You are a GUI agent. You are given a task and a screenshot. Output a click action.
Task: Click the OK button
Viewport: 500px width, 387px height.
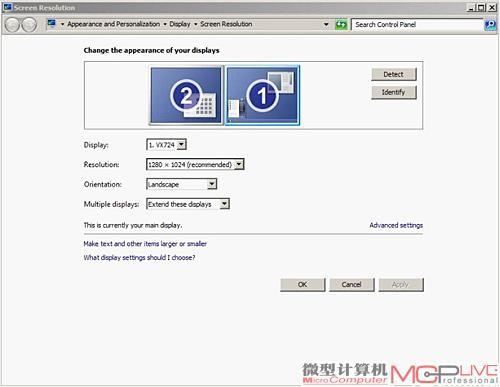[x=303, y=285]
